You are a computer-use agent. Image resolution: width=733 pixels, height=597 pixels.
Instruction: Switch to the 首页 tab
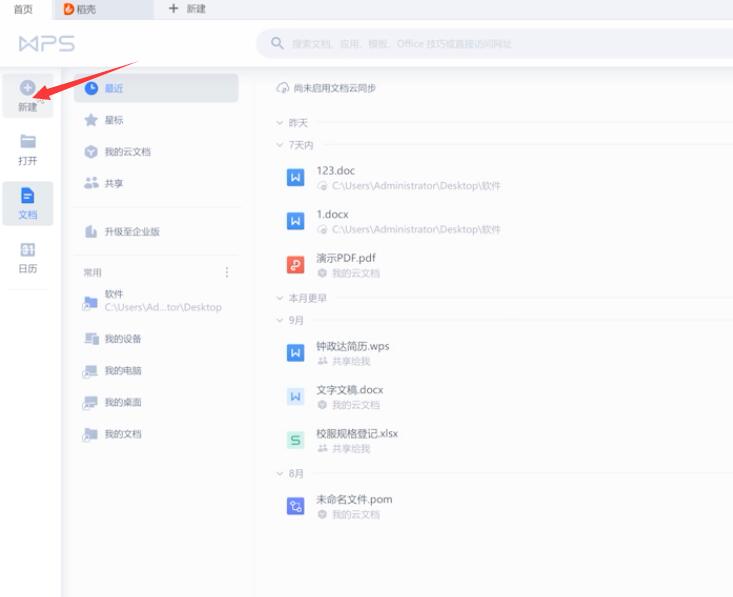23,9
